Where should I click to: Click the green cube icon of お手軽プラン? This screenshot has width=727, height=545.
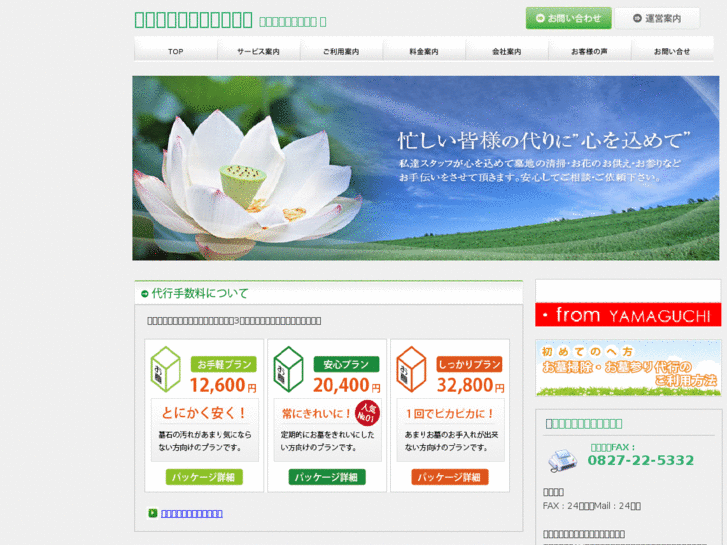(x=166, y=369)
